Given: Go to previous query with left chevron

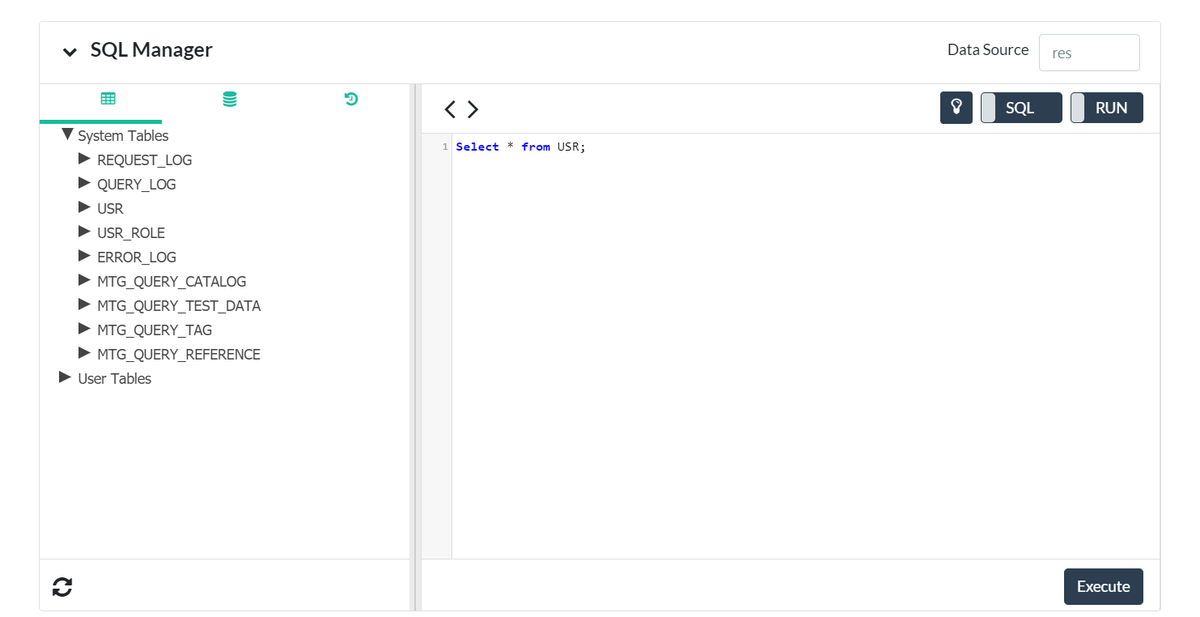Looking at the screenshot, I should coord(450,109).
